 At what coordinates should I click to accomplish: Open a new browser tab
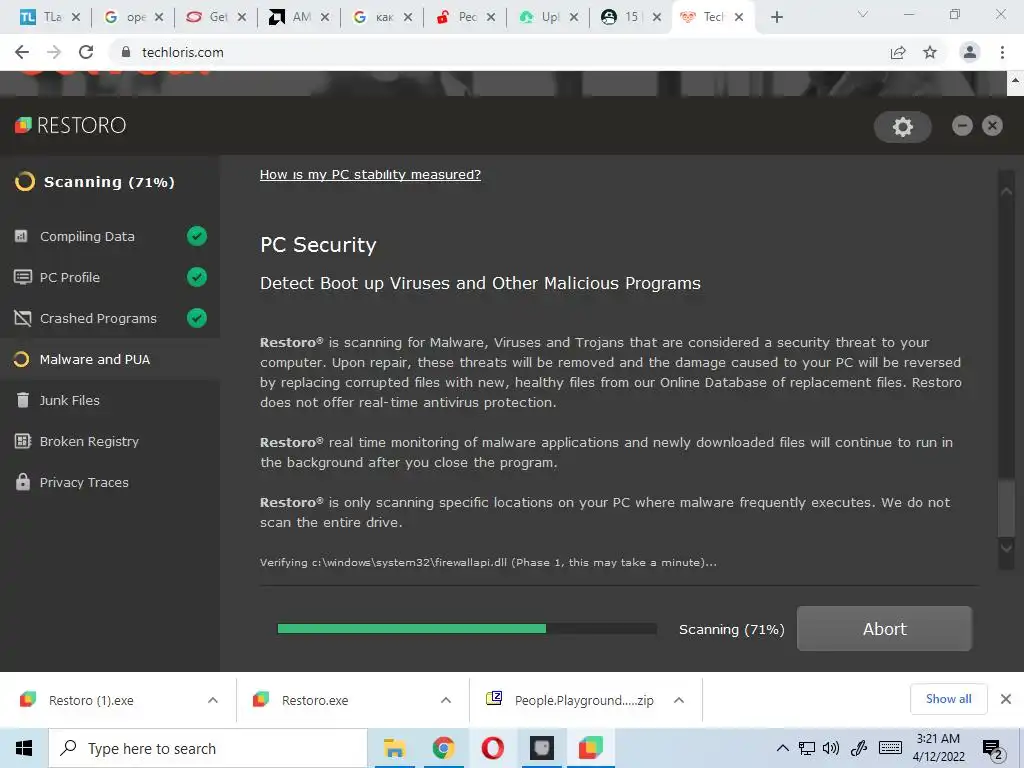click(x=776, y=17)
